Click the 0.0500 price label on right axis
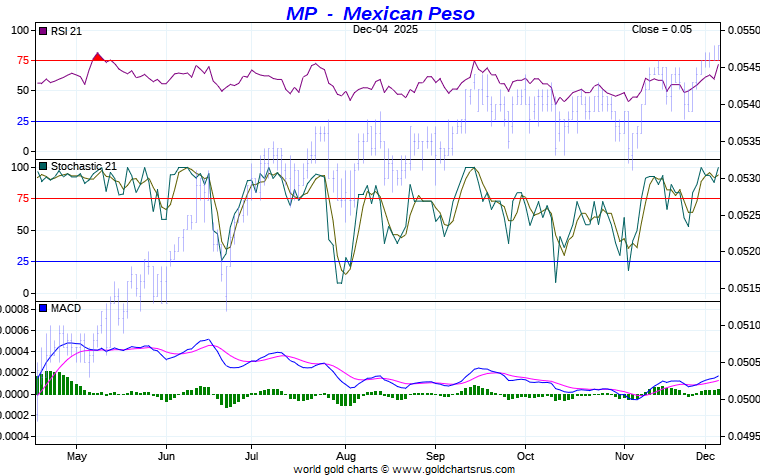This screenshot has width=760, height=475. click(744, 399)
